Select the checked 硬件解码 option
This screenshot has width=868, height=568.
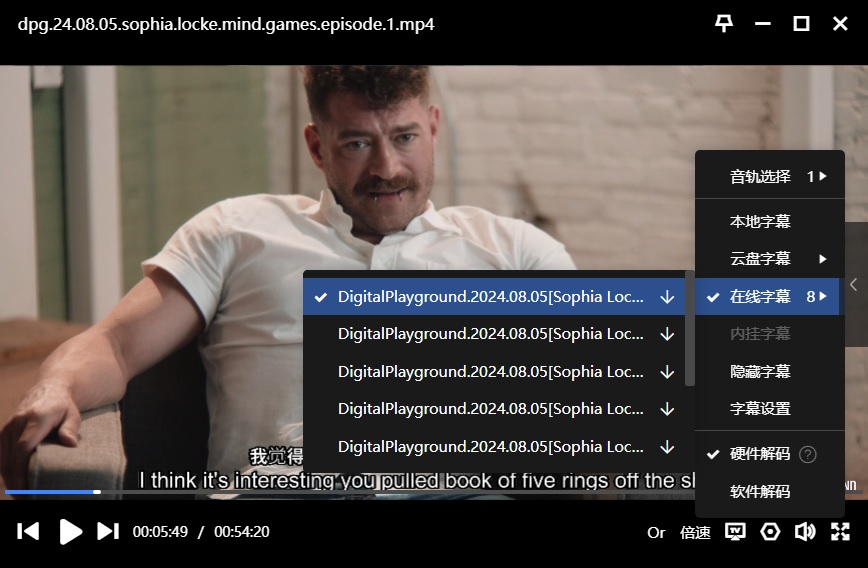759,454
